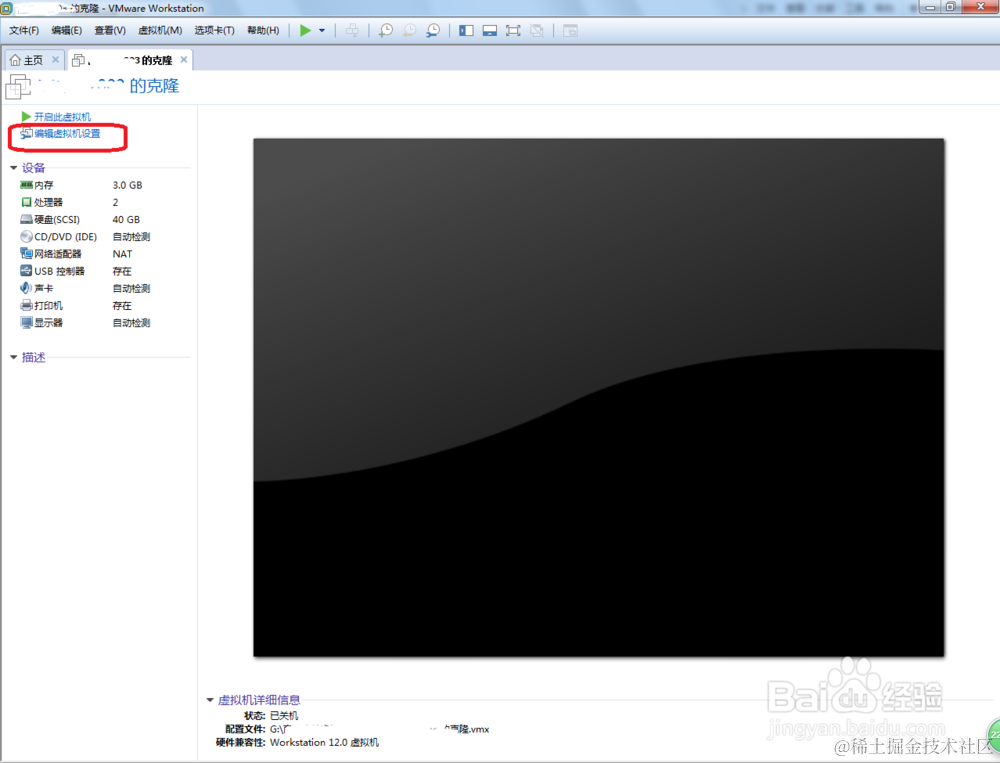Click the 处理器 processor device icon
Viewport: 1000px width, 763px height.
pyautogui.click(x=26, y=202)
